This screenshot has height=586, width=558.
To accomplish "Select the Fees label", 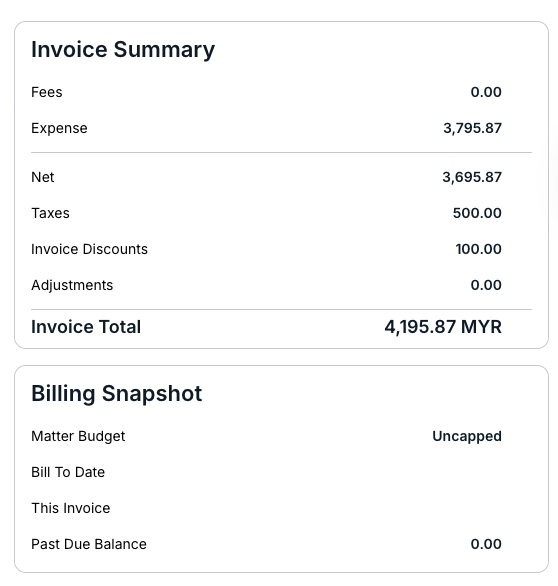I will (47, 92).
